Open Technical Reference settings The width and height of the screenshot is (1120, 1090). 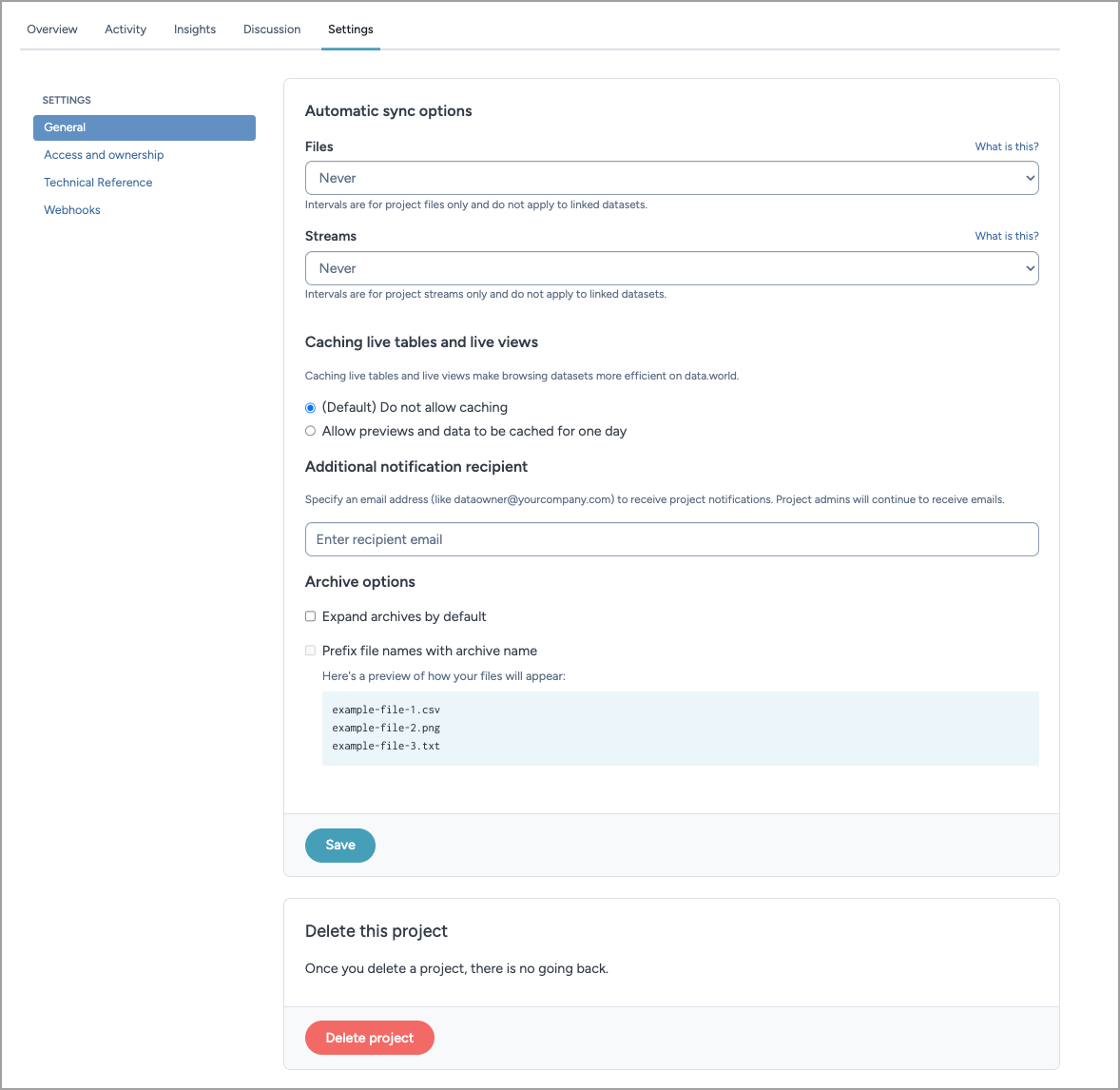98,183
